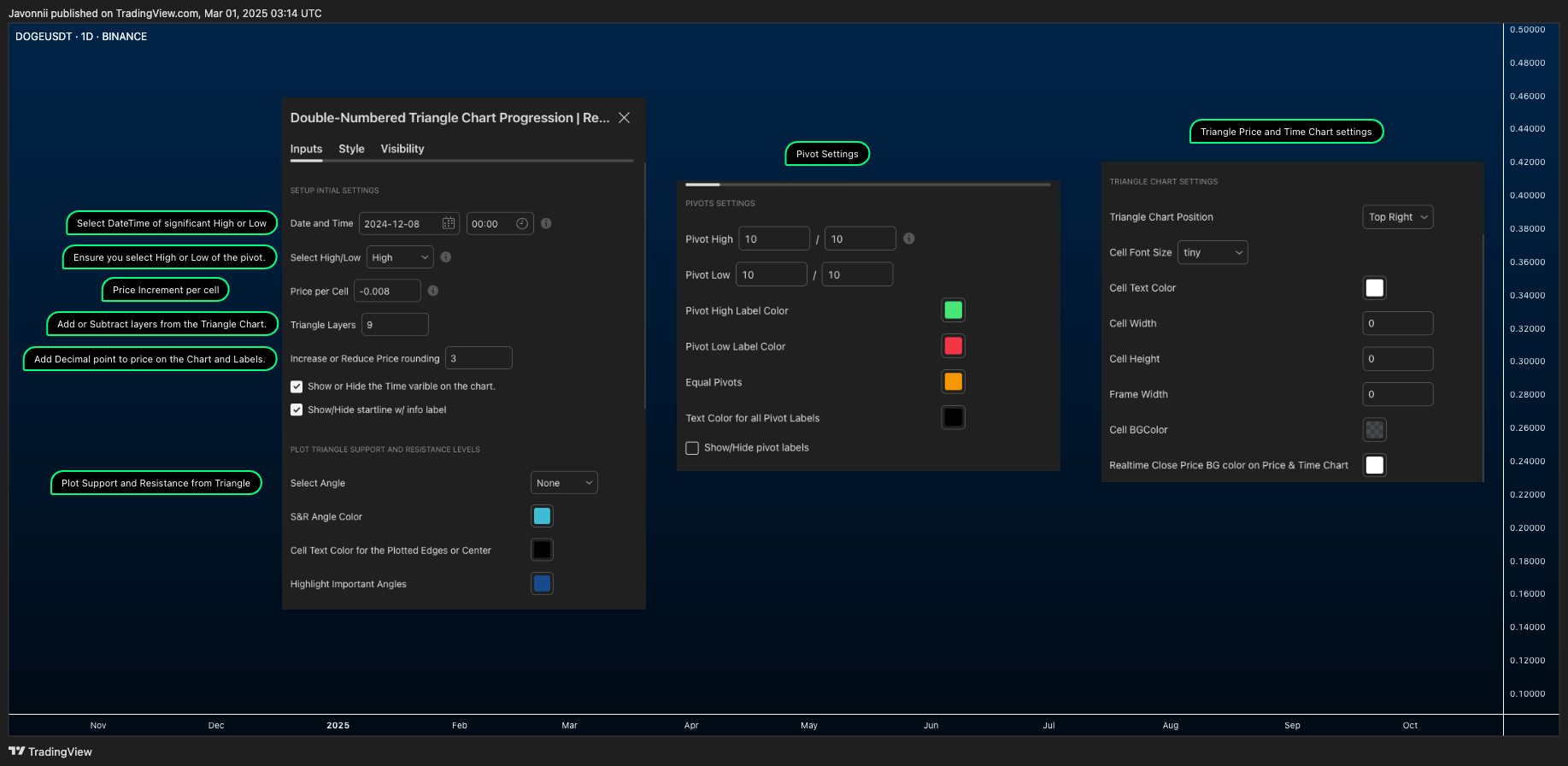The width and height of the screenshot is (1568, 766).
Task: Click the Price rounding input field
Action: (x=479, y=358)
